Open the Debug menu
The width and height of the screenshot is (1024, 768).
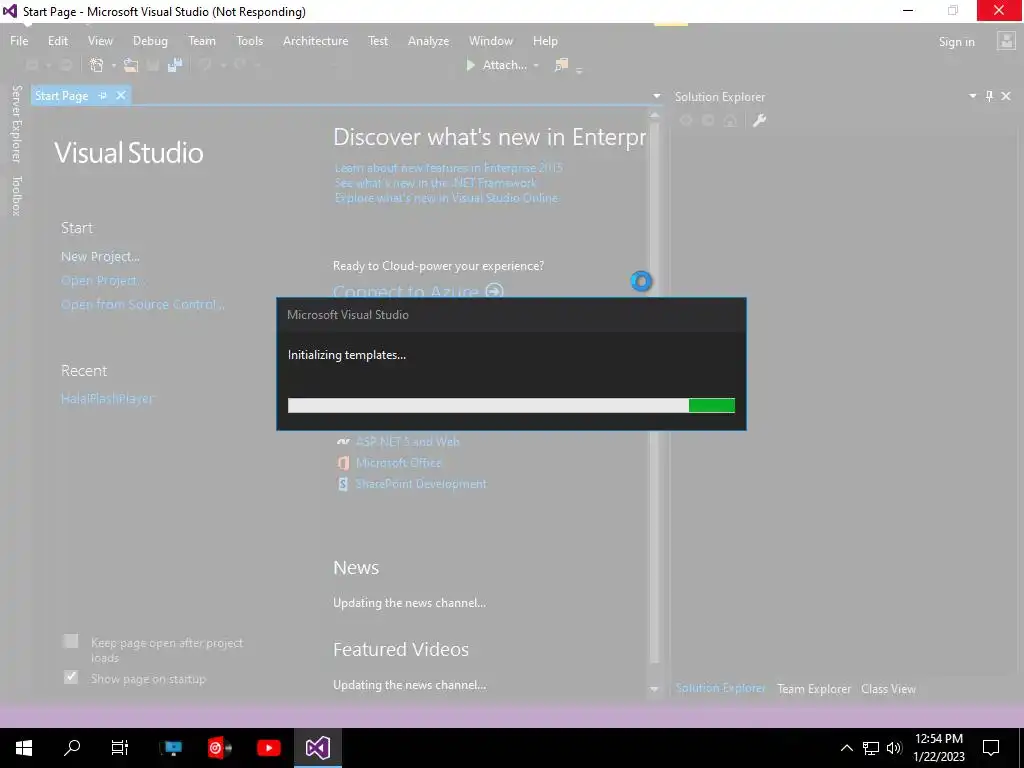click(150, 40)
